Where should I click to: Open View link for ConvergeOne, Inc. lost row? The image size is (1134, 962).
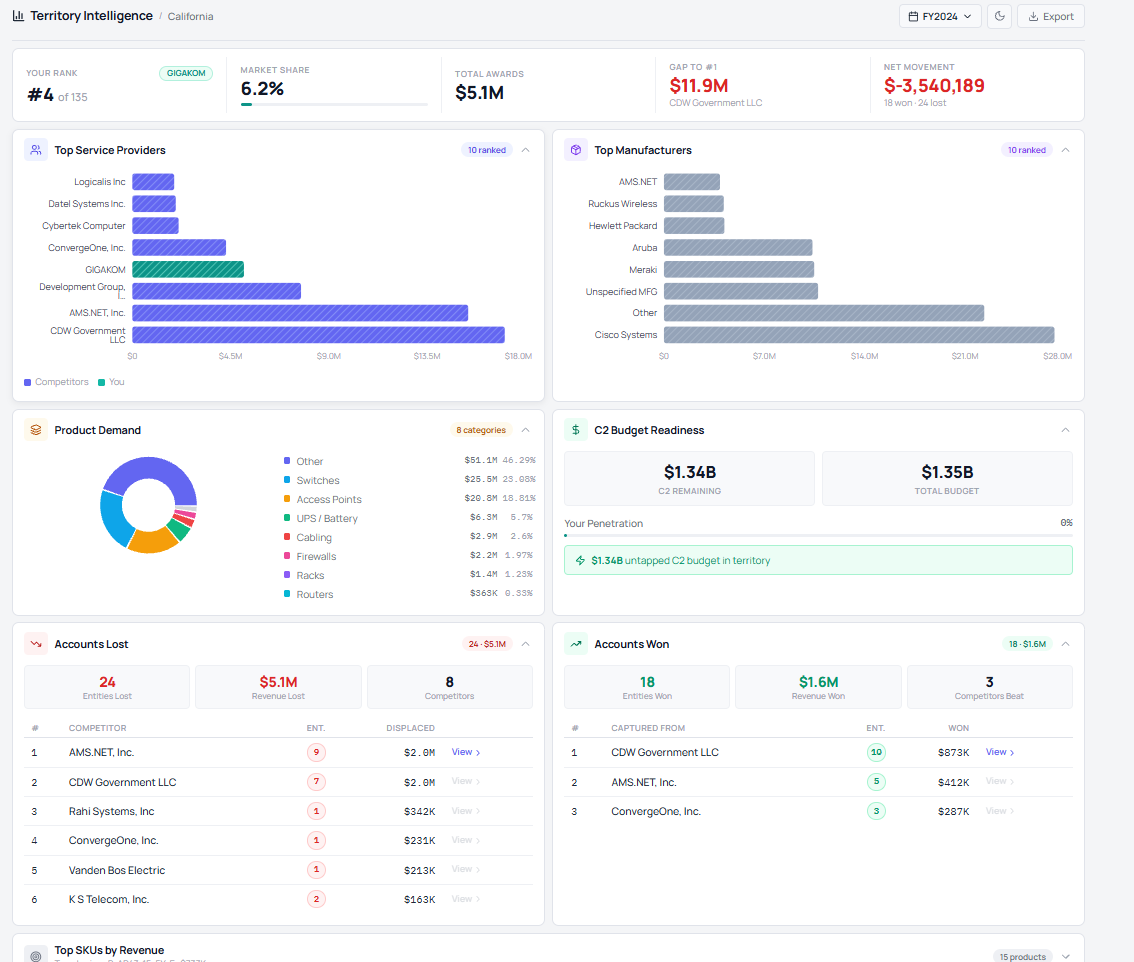(466, 840)
